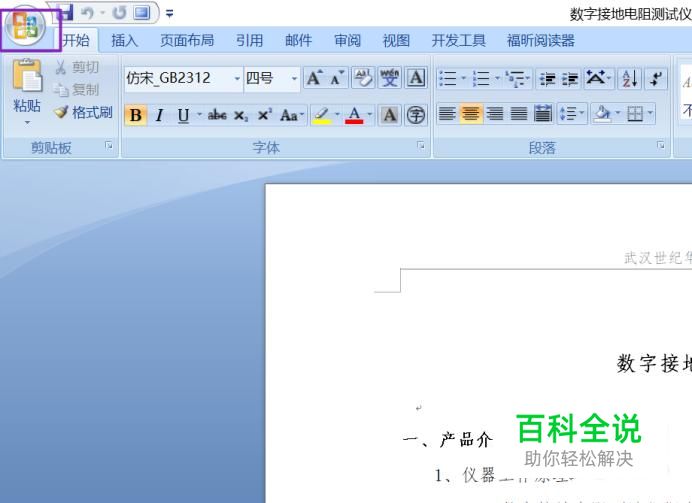Insert enclosed character (带圈字符)
The width and height of the screenshot is (692, 503).
tap(415, 115)
